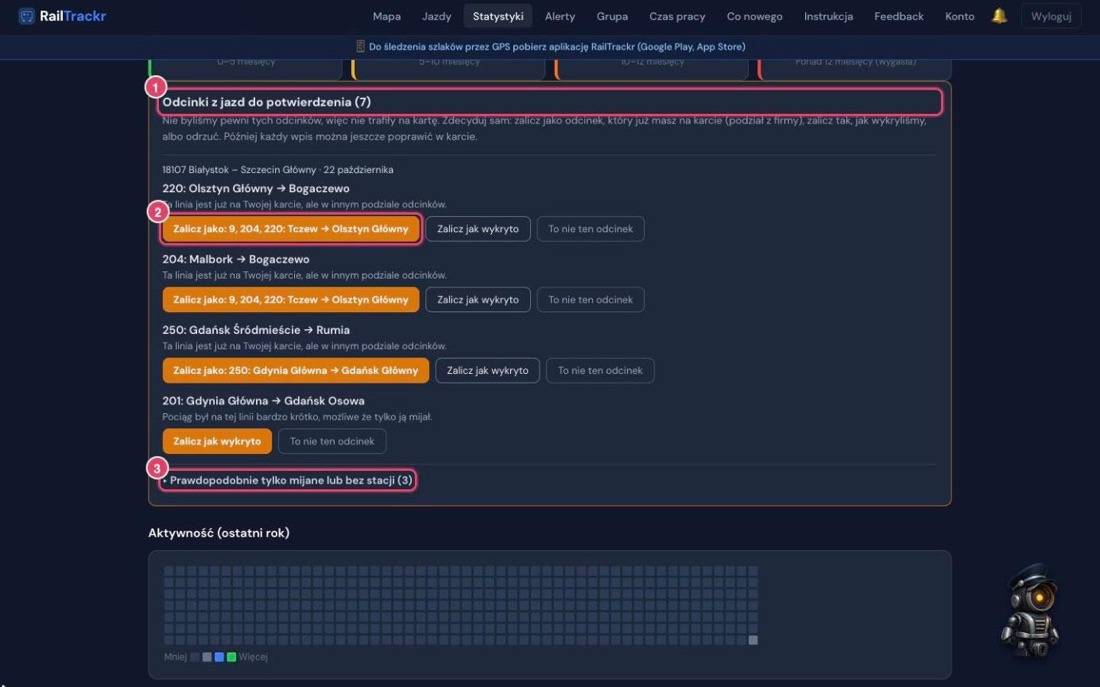Log out with the Wyloguj button

(x=1051, y=16)
